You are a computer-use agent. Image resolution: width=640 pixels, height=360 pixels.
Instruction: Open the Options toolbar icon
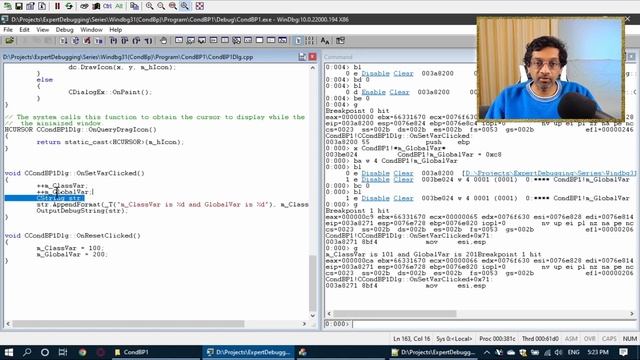(340, 40)
